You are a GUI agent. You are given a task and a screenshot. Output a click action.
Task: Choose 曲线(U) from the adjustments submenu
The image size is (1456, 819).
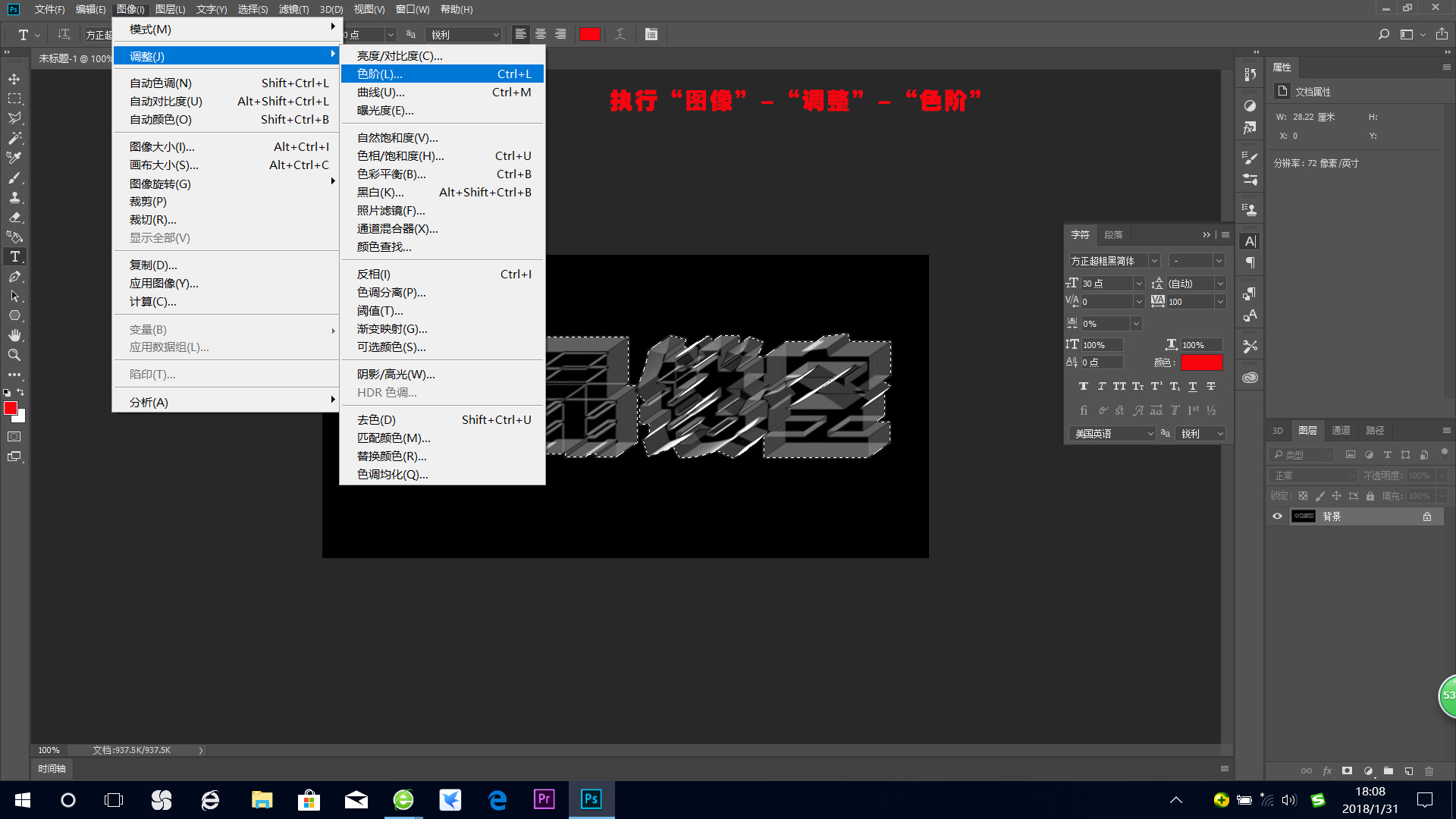[381, 92]
